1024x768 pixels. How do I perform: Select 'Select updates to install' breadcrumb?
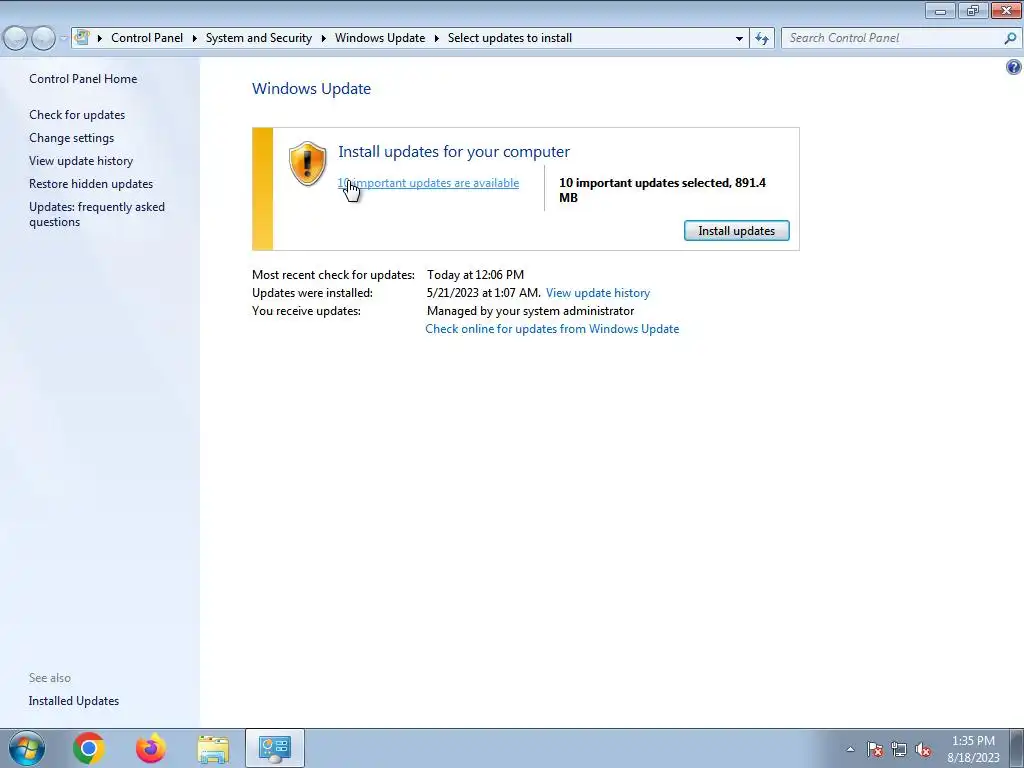(510, 38)
